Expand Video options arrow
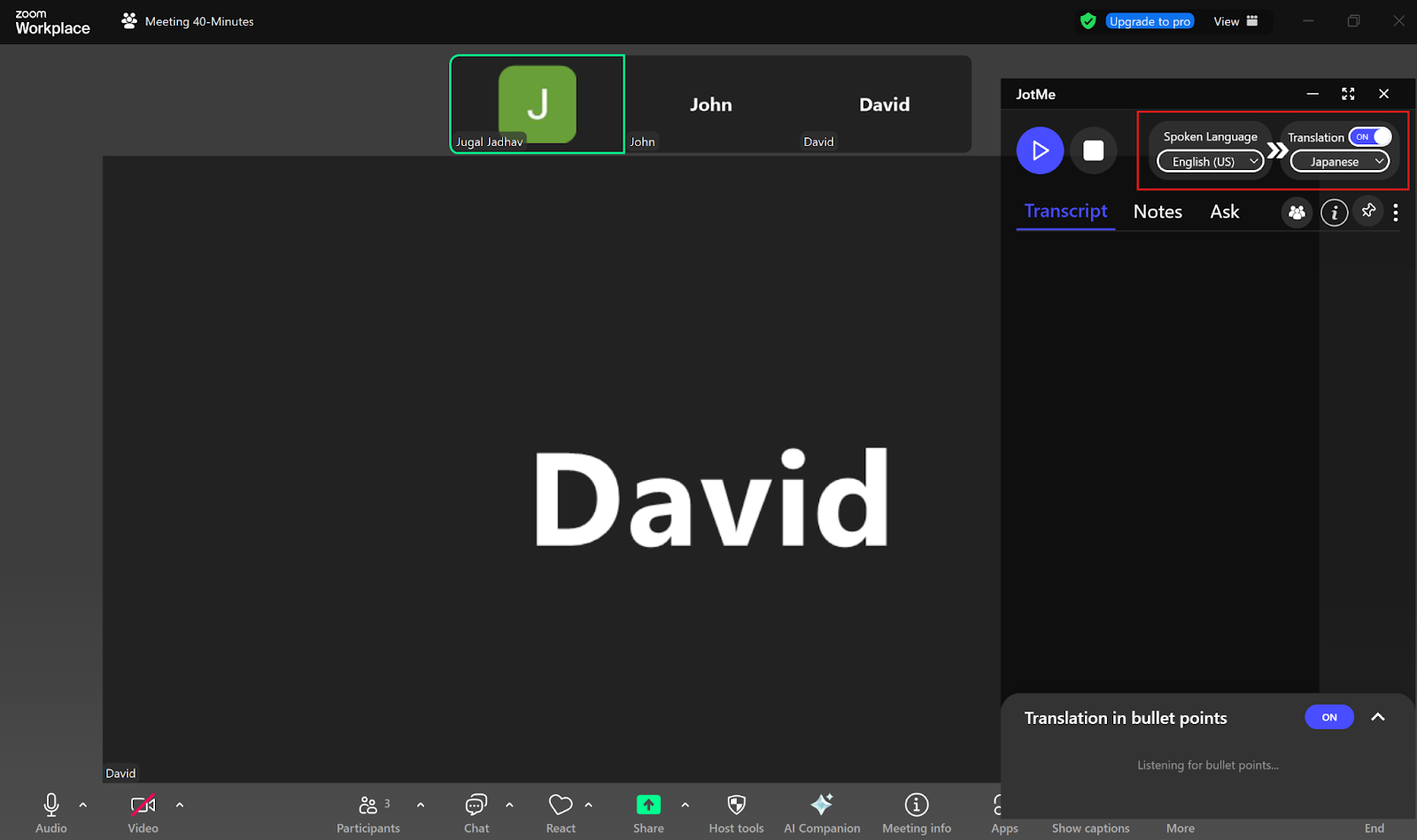Image resolution: width=1417 pixels, height=840 pixels. 180,805
